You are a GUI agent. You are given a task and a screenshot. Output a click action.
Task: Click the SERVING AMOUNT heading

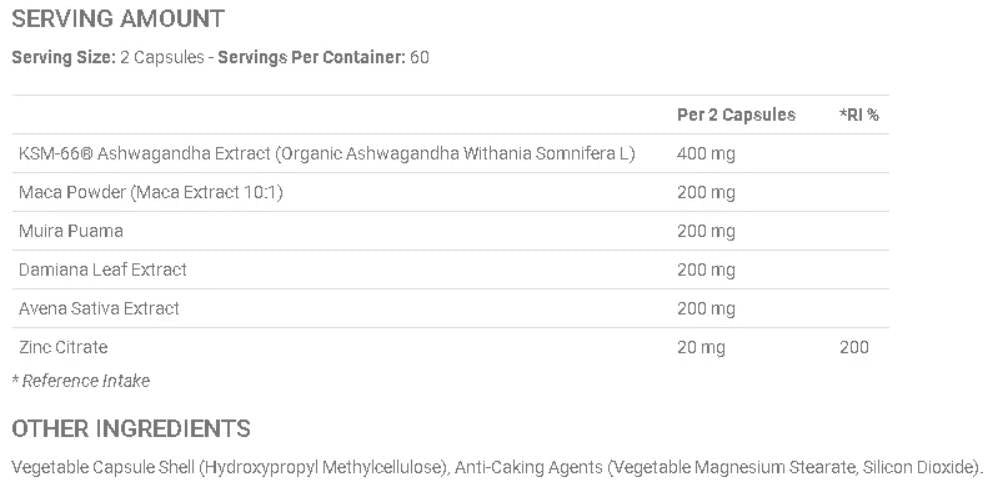(x=118, y=18)
